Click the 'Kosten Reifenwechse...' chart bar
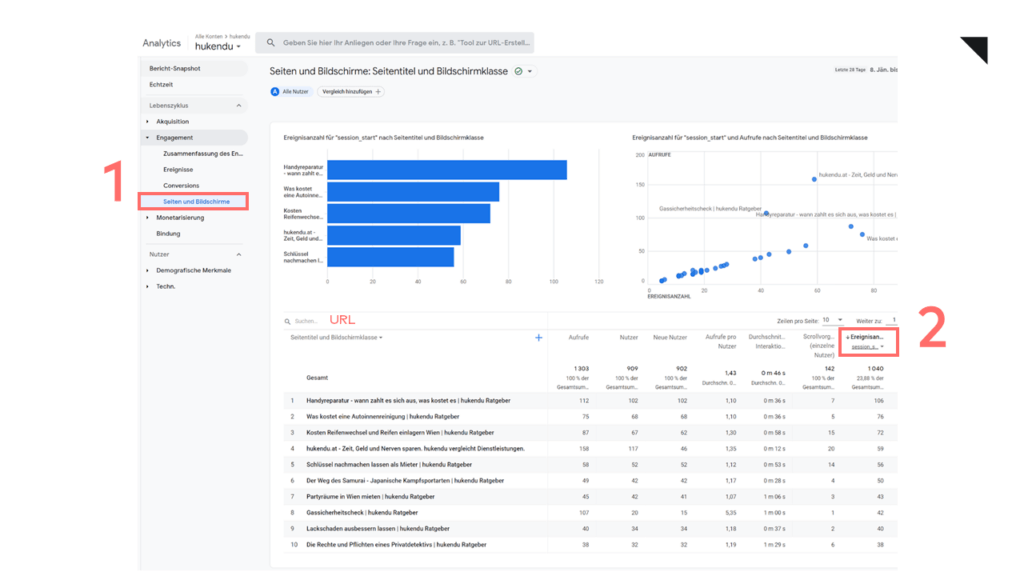1024x576 pixels. (x=409, y=214)
